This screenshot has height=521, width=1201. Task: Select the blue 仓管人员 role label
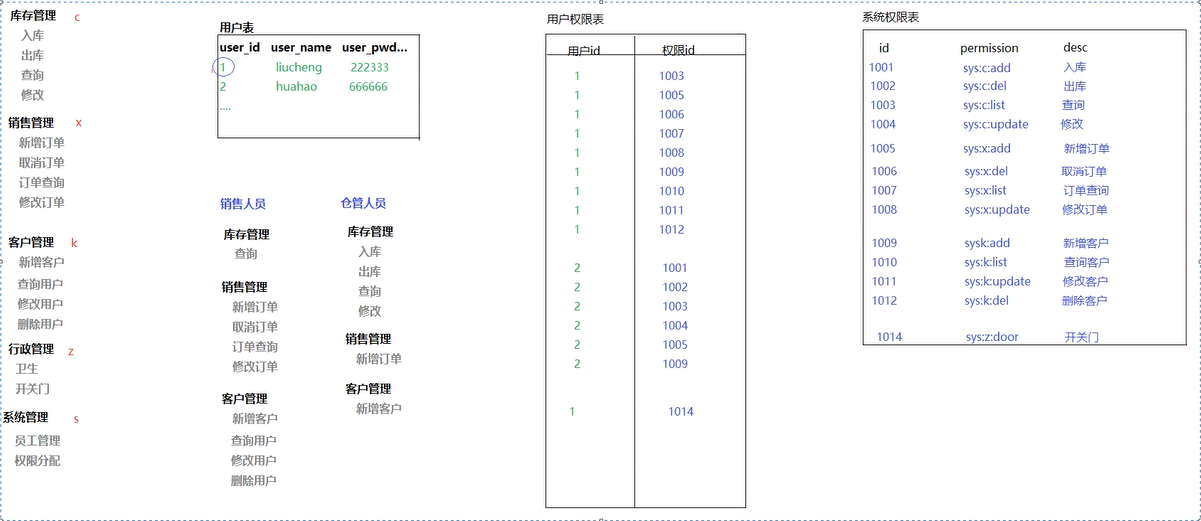tap(363, 204)
